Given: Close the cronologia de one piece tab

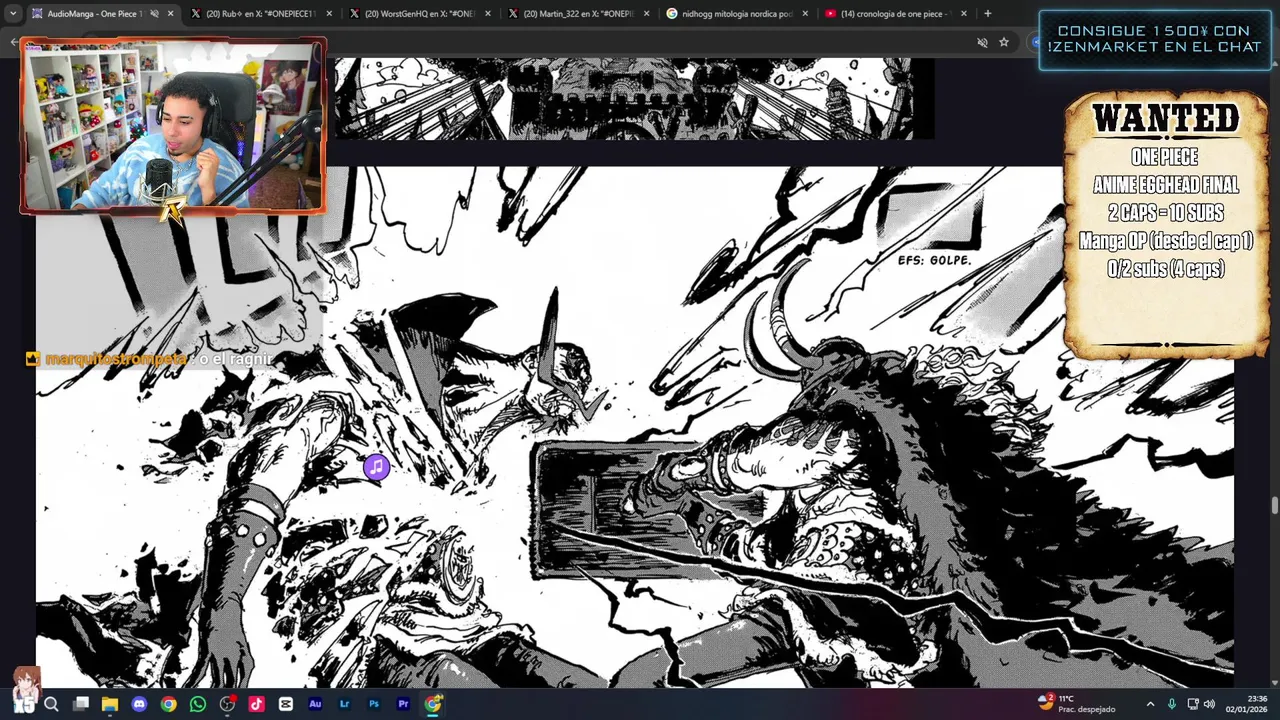Looking at the screenshot, I should point(963,14).
